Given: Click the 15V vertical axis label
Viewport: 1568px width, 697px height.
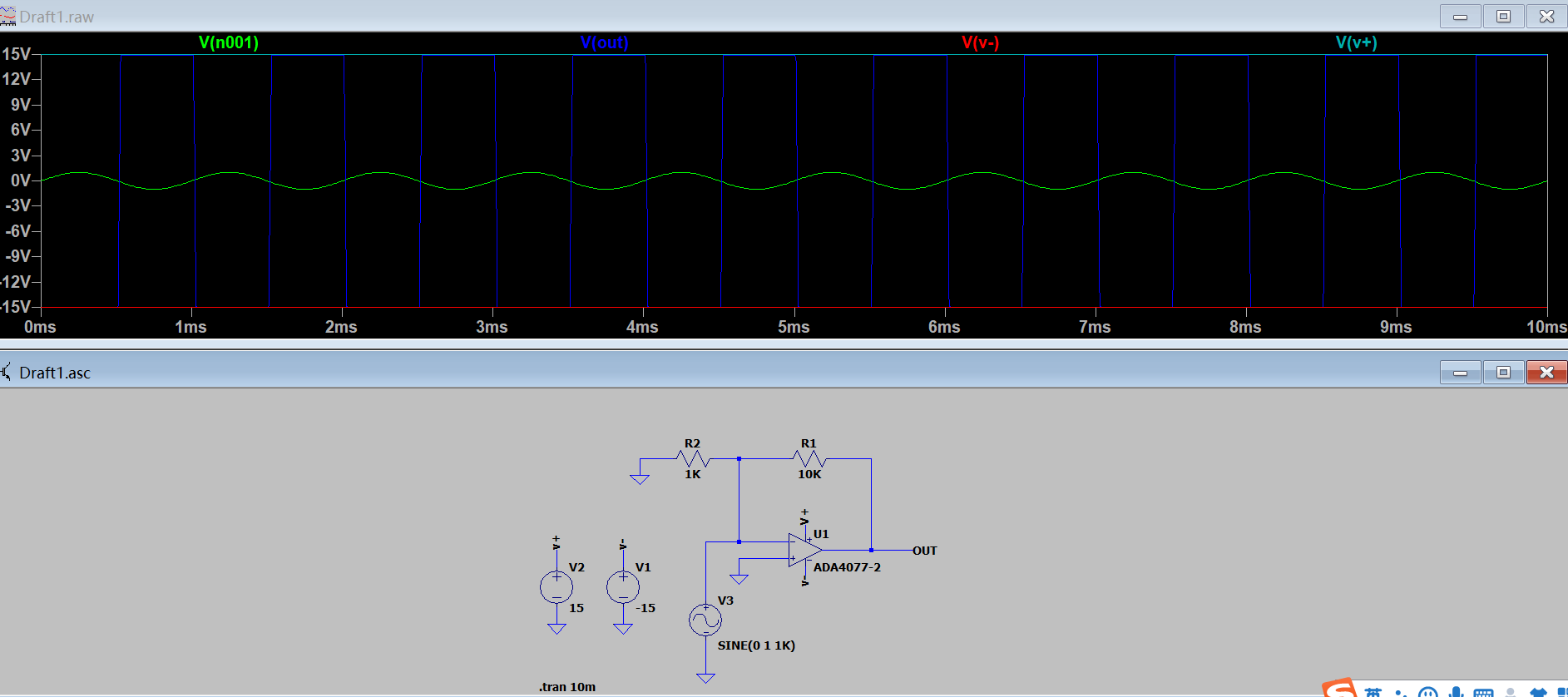Looking at the screenshot, I should pos(17,54).
